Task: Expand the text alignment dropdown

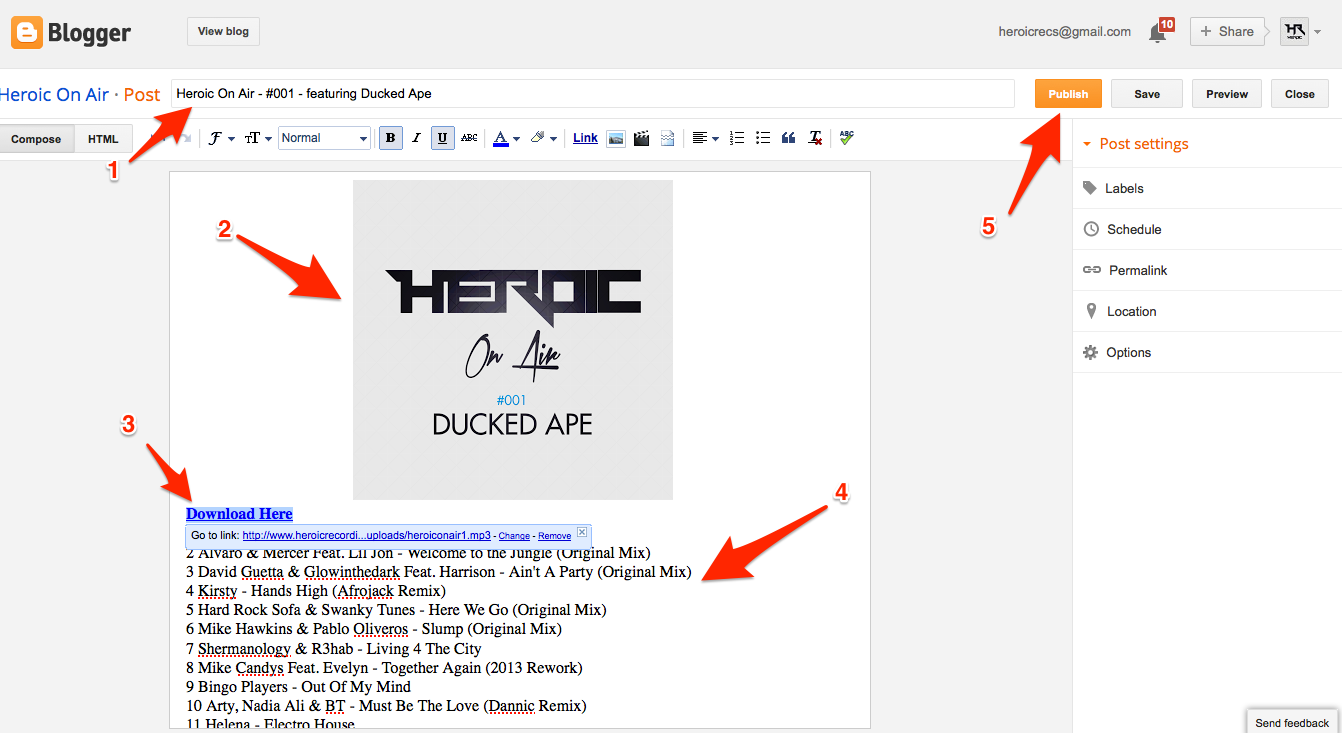Action: point(706,138)
